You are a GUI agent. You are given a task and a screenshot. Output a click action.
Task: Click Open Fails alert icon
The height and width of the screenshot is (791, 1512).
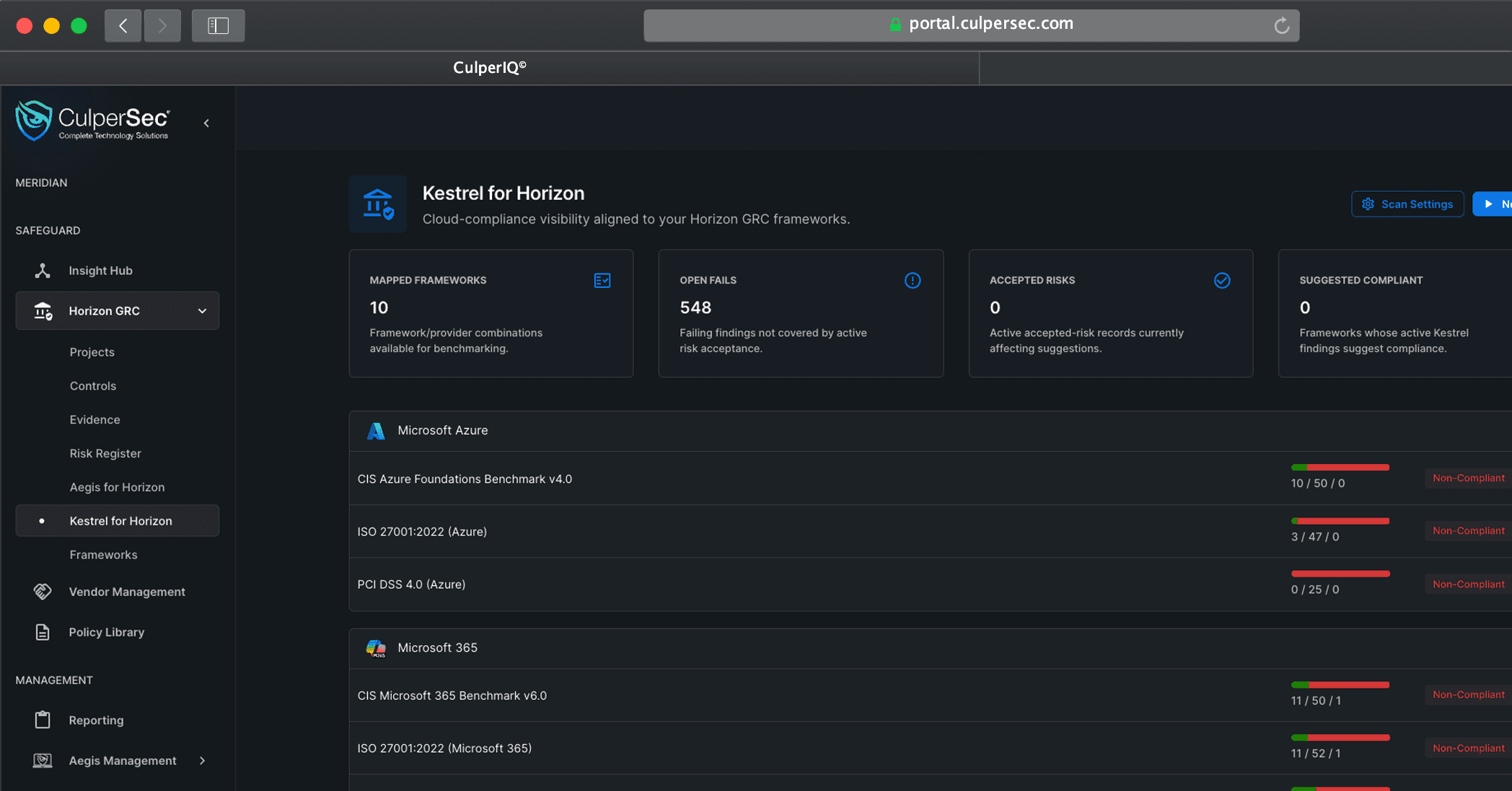[x=913, y=281]
